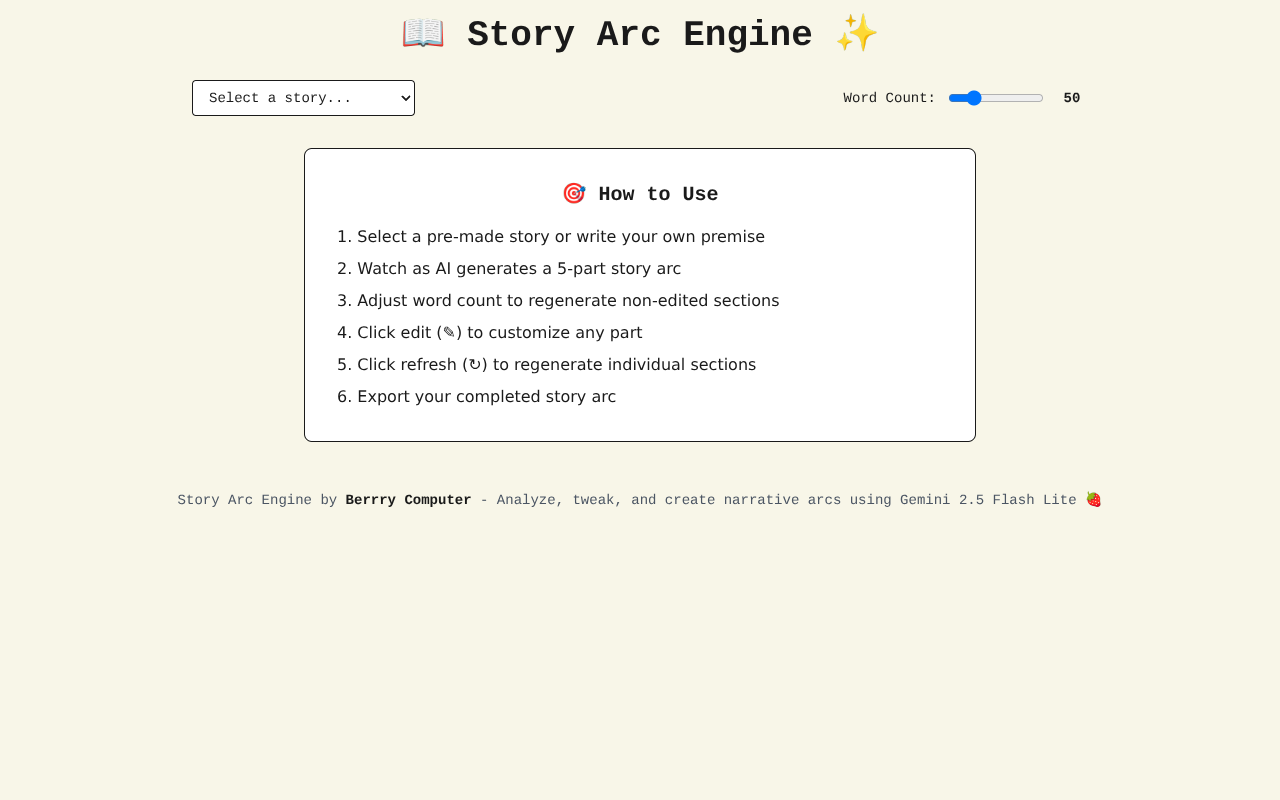The width and height of the screenshot is (1280, 800).
Task: Choose a pre-made story from the dropdown
Action: point(303,97)
